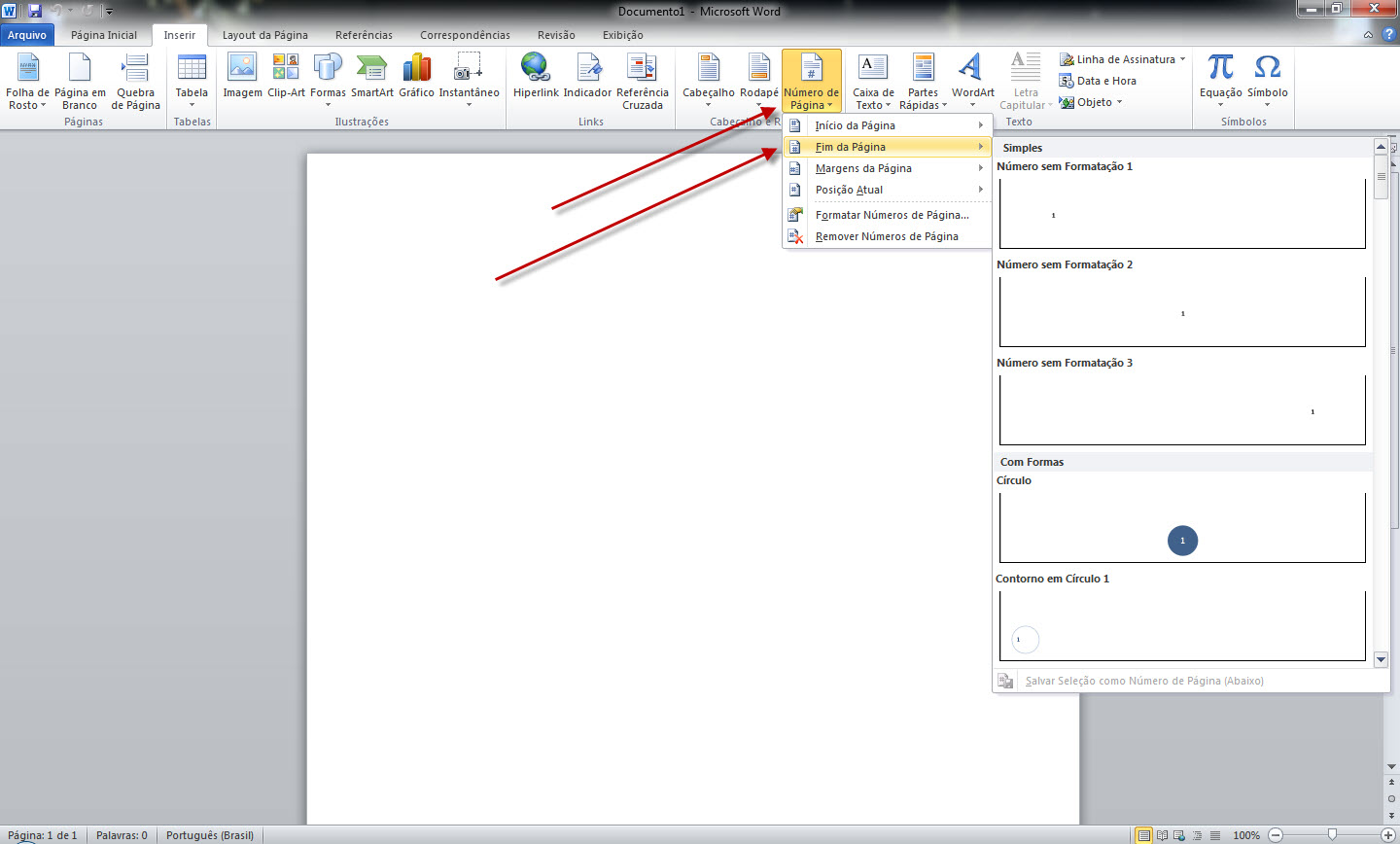Open the Início da Página submenu
The width and height of the screenshot is (1400, 844).
point(888,125)
